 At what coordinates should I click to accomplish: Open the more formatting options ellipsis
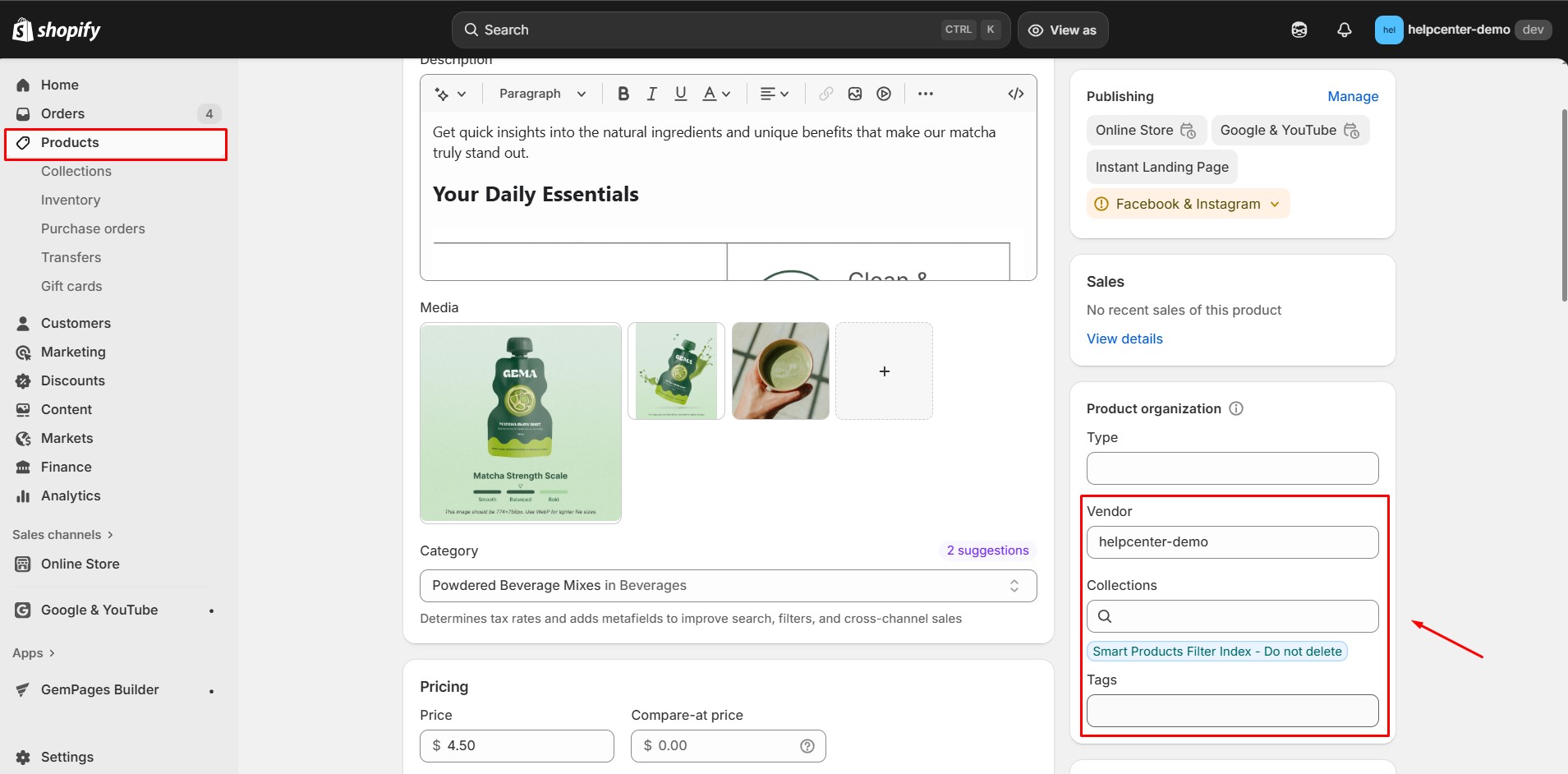[925, 94]
